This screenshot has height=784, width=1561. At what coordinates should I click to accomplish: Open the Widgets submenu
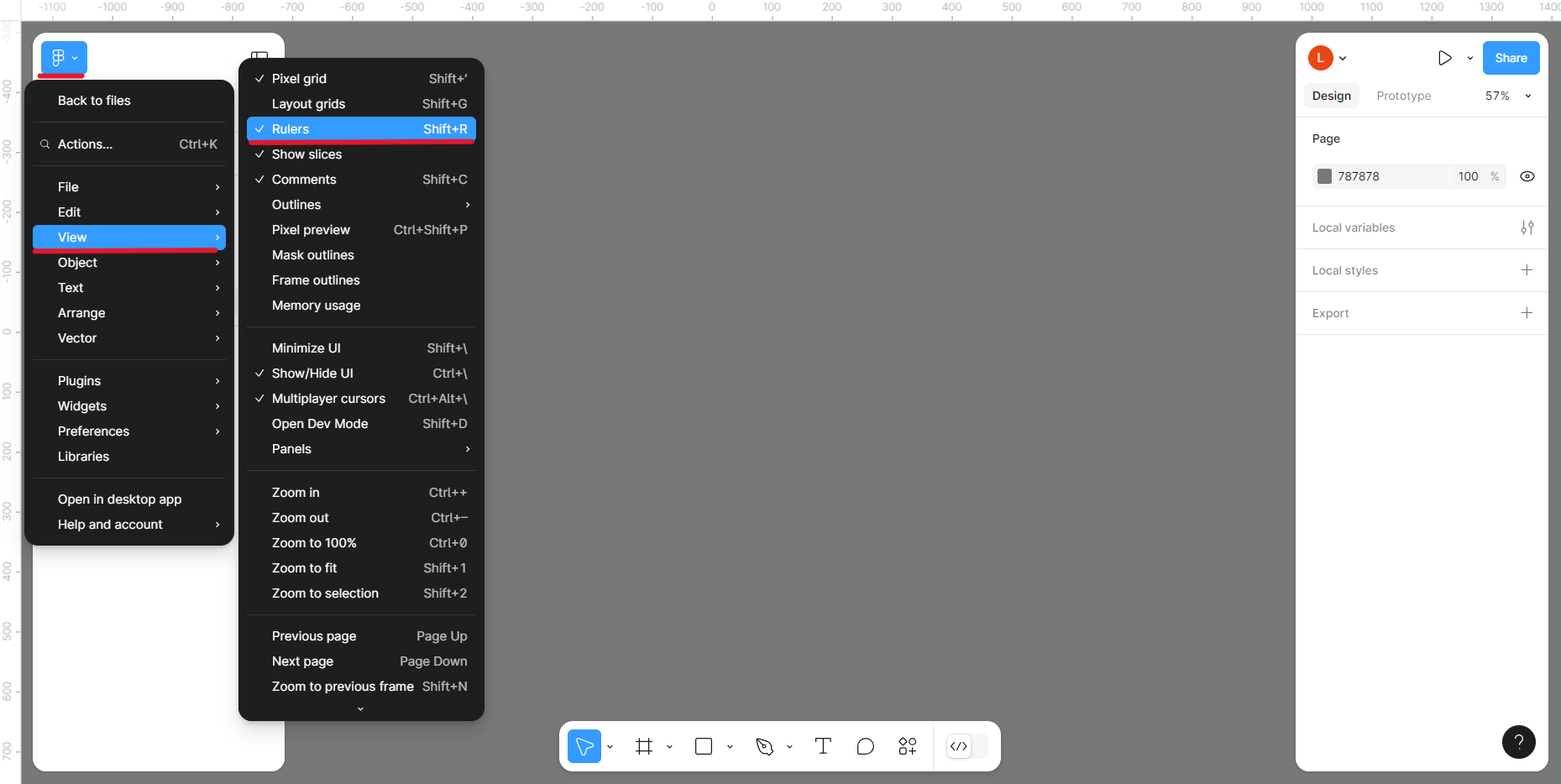129,406
